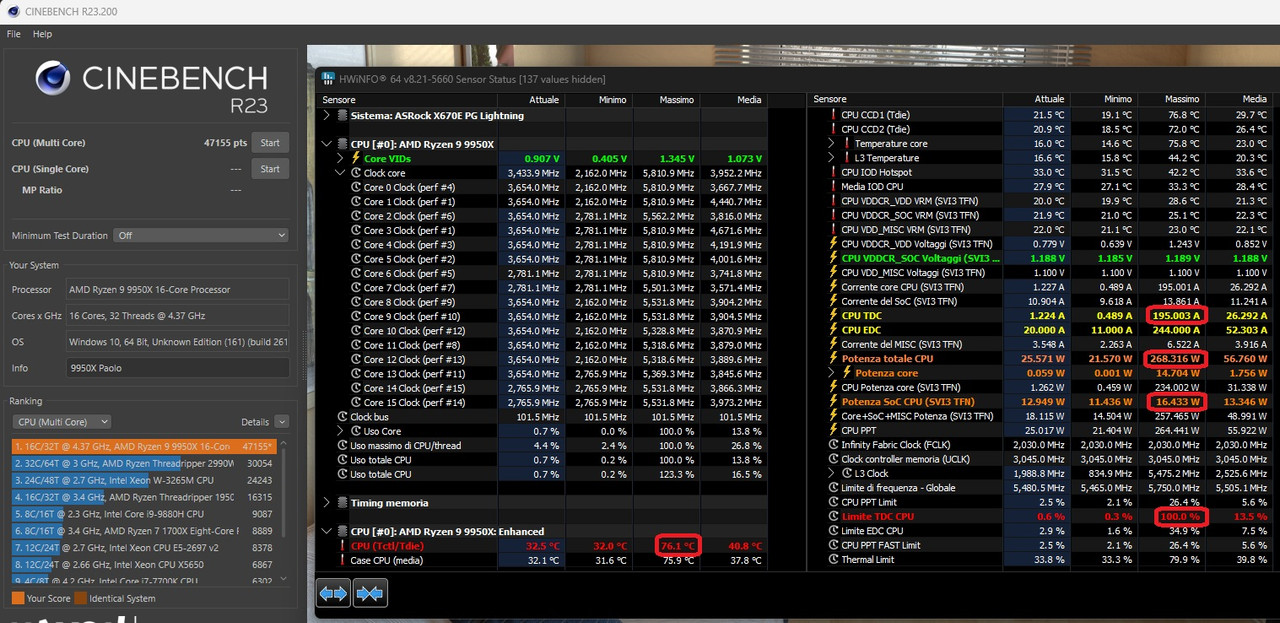
Task: Click the clock icon beside Limite TDC CPU
Action: point(833,516)
